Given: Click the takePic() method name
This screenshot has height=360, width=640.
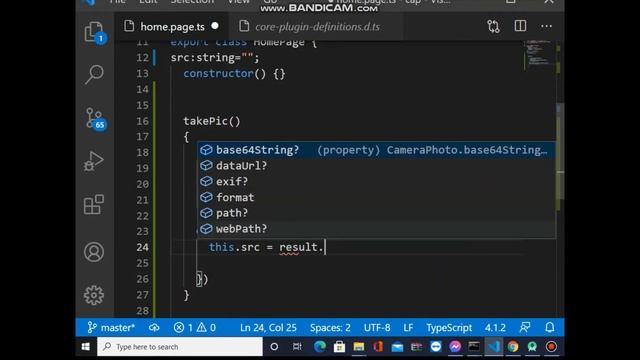Looking at the screenshot, I should click(211, 121).
